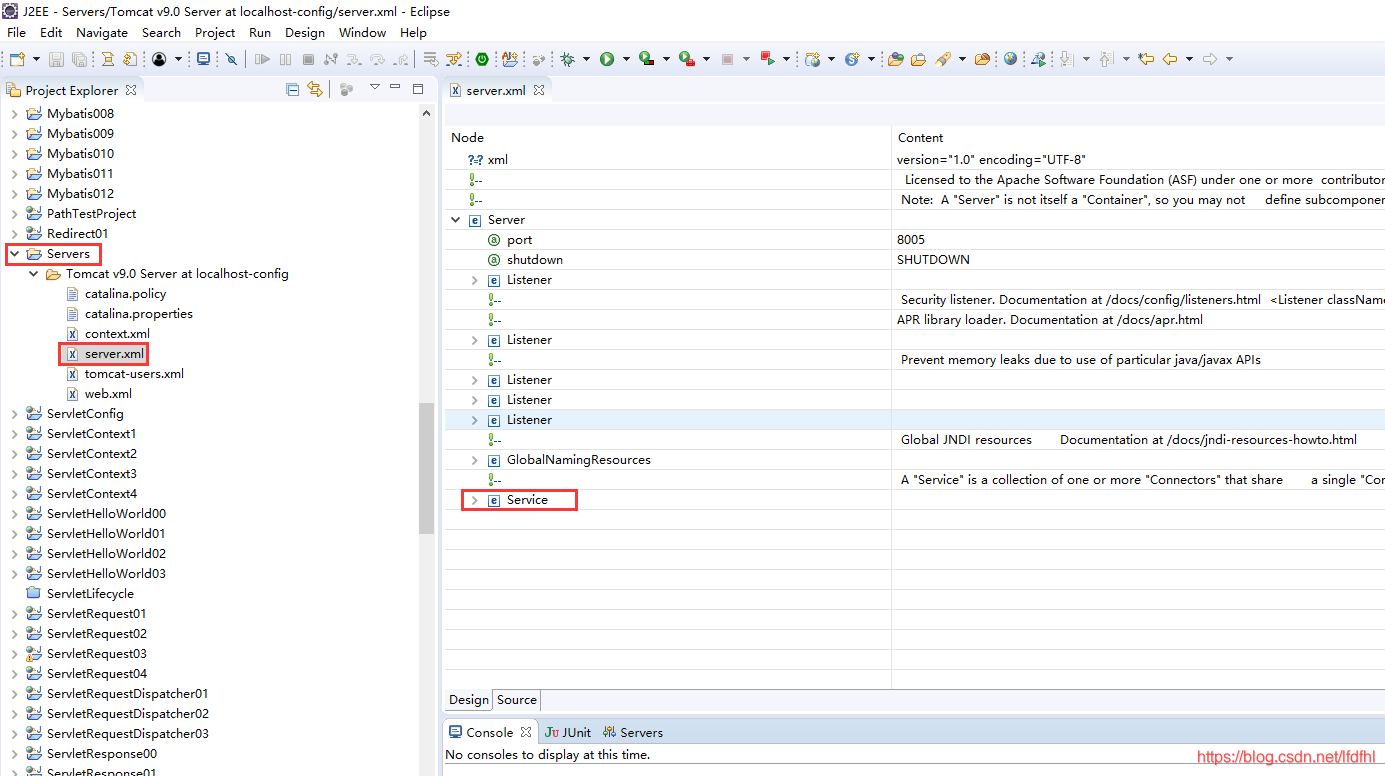The image size is (1385, 776).
Task: Open the File menu
Action: [x=16, y=32]
